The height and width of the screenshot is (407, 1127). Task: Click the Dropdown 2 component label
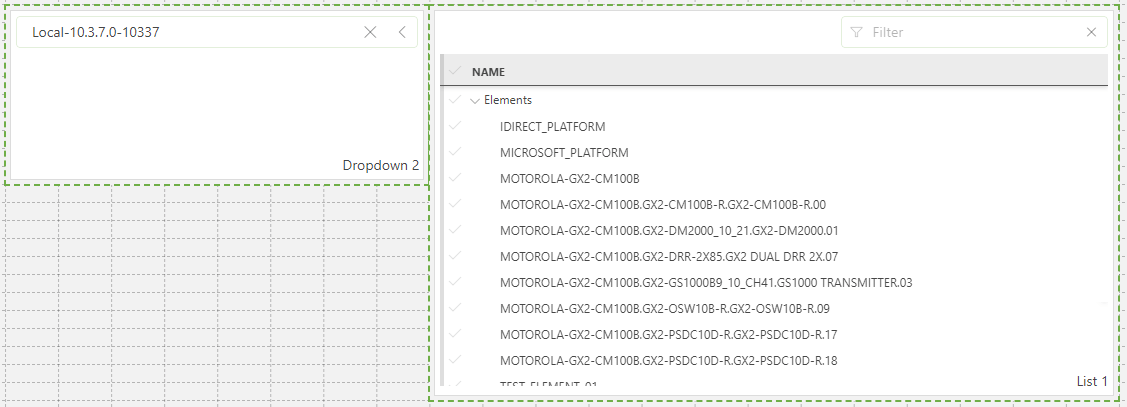(380, 165)
